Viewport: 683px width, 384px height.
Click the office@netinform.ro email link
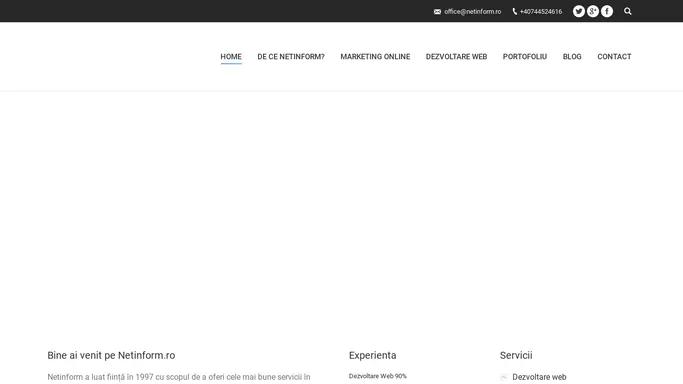473,12
